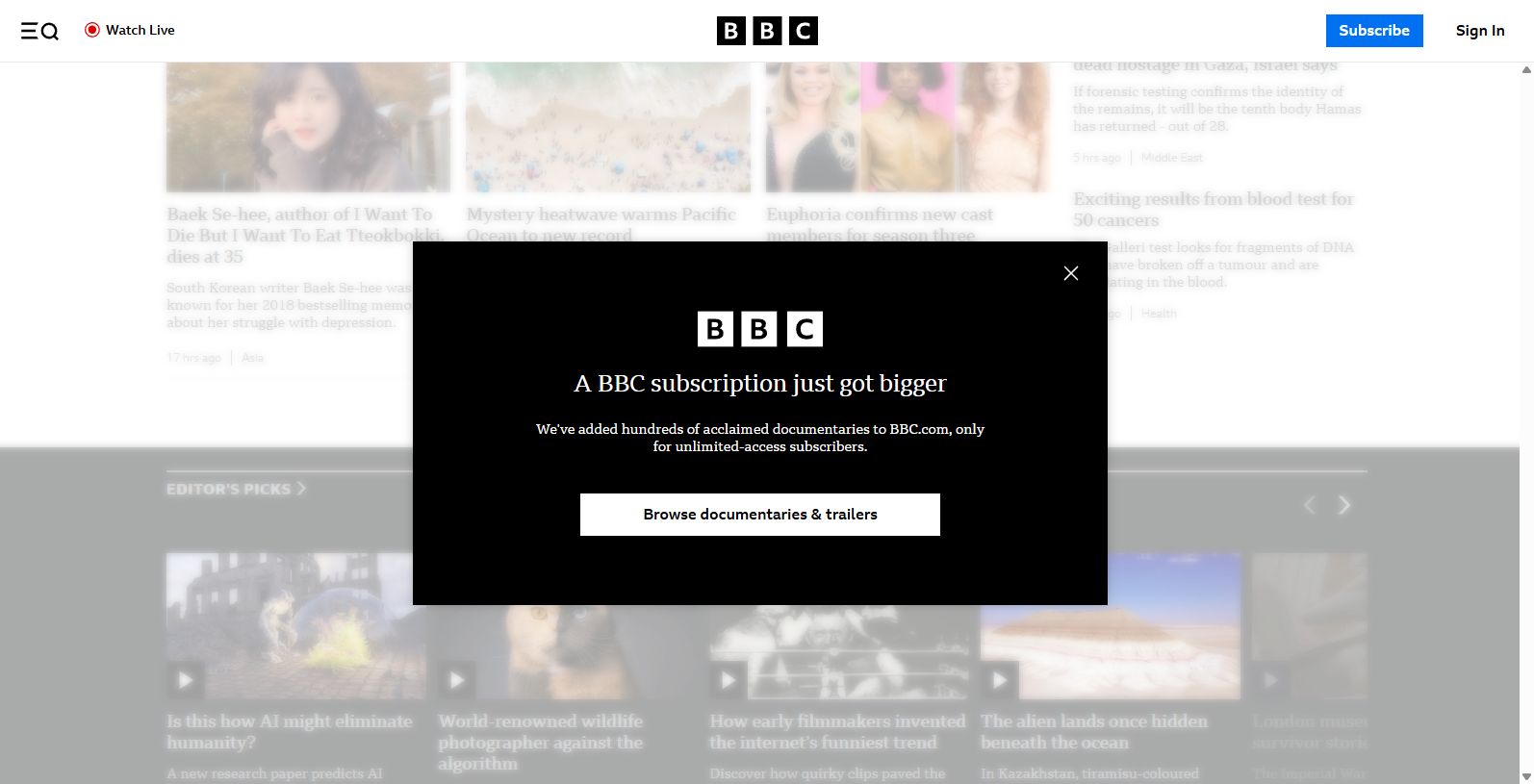Open 'Is this how AI might eliminate humanity?' title
This screenshot has height=784, width=1534.
(x=290, y=732)
